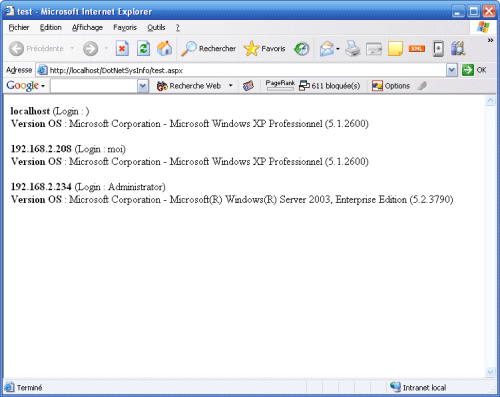
Task: Click the Intranet local zone icon
Action: [395, 387]
